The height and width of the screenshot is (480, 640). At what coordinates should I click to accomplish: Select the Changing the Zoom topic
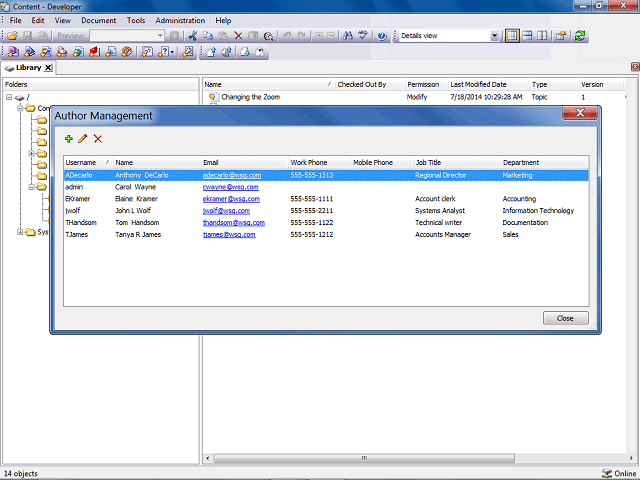[x=251, y=97]
